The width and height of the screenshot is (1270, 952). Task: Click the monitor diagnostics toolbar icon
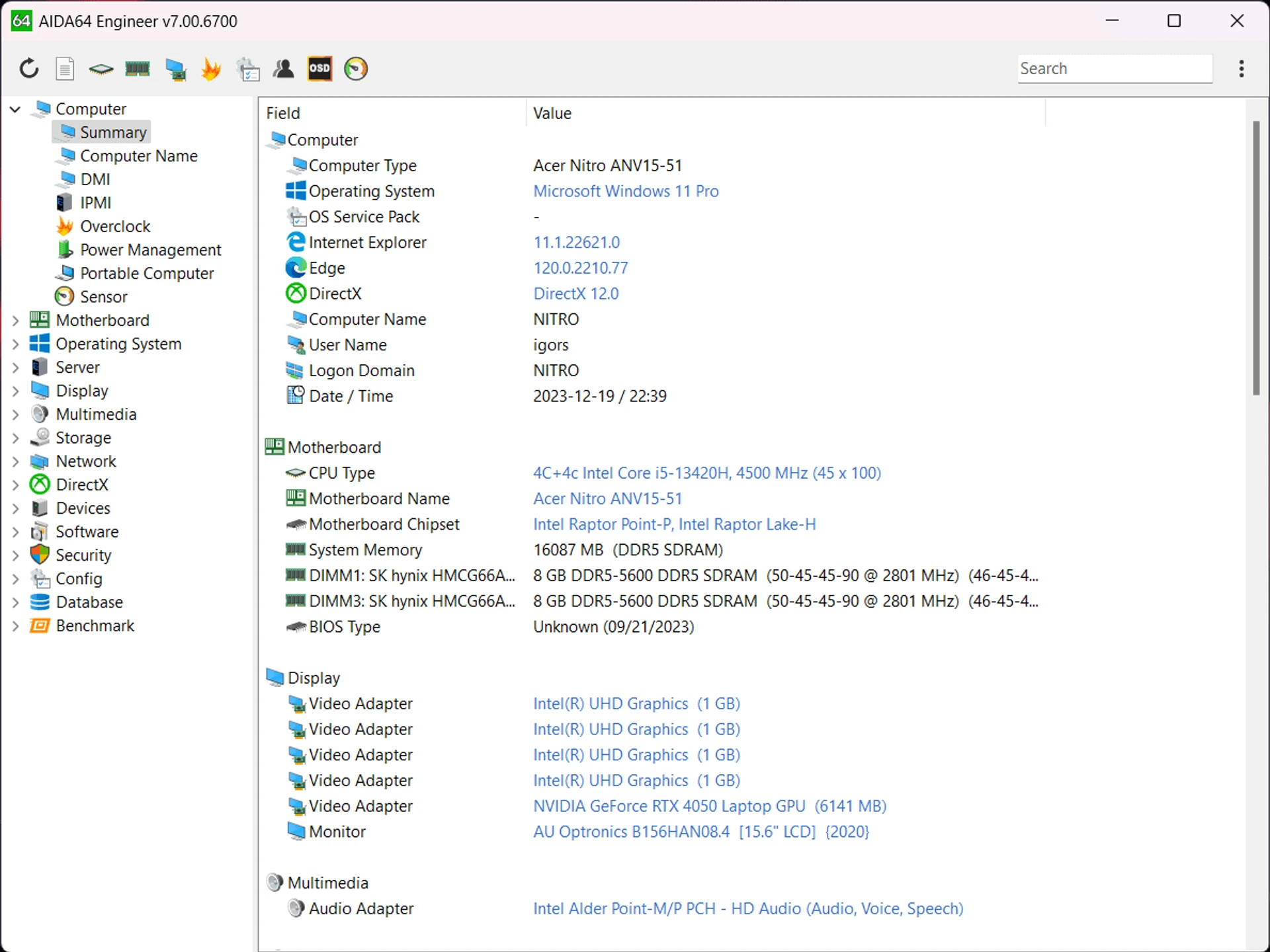[175, 69]
